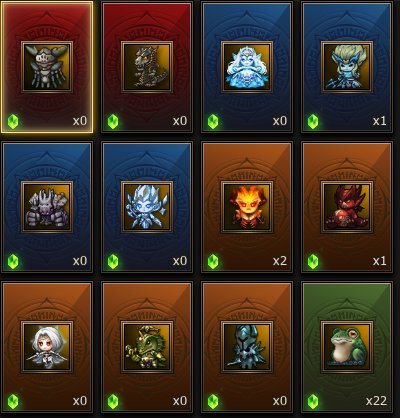Select the green frog portrait

point(347,347)
